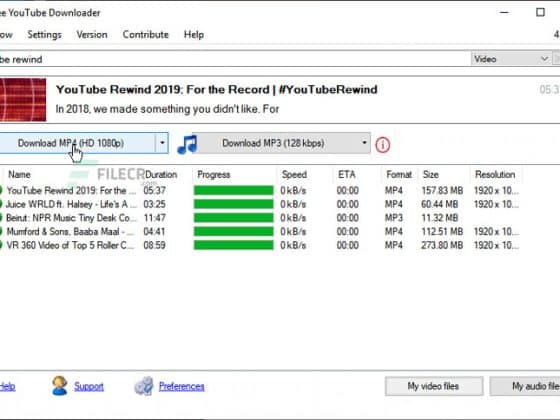This screenshot has height=420, width=560.
Task: Sort by the Resolution column header
Action: click(x=495, y=175)
